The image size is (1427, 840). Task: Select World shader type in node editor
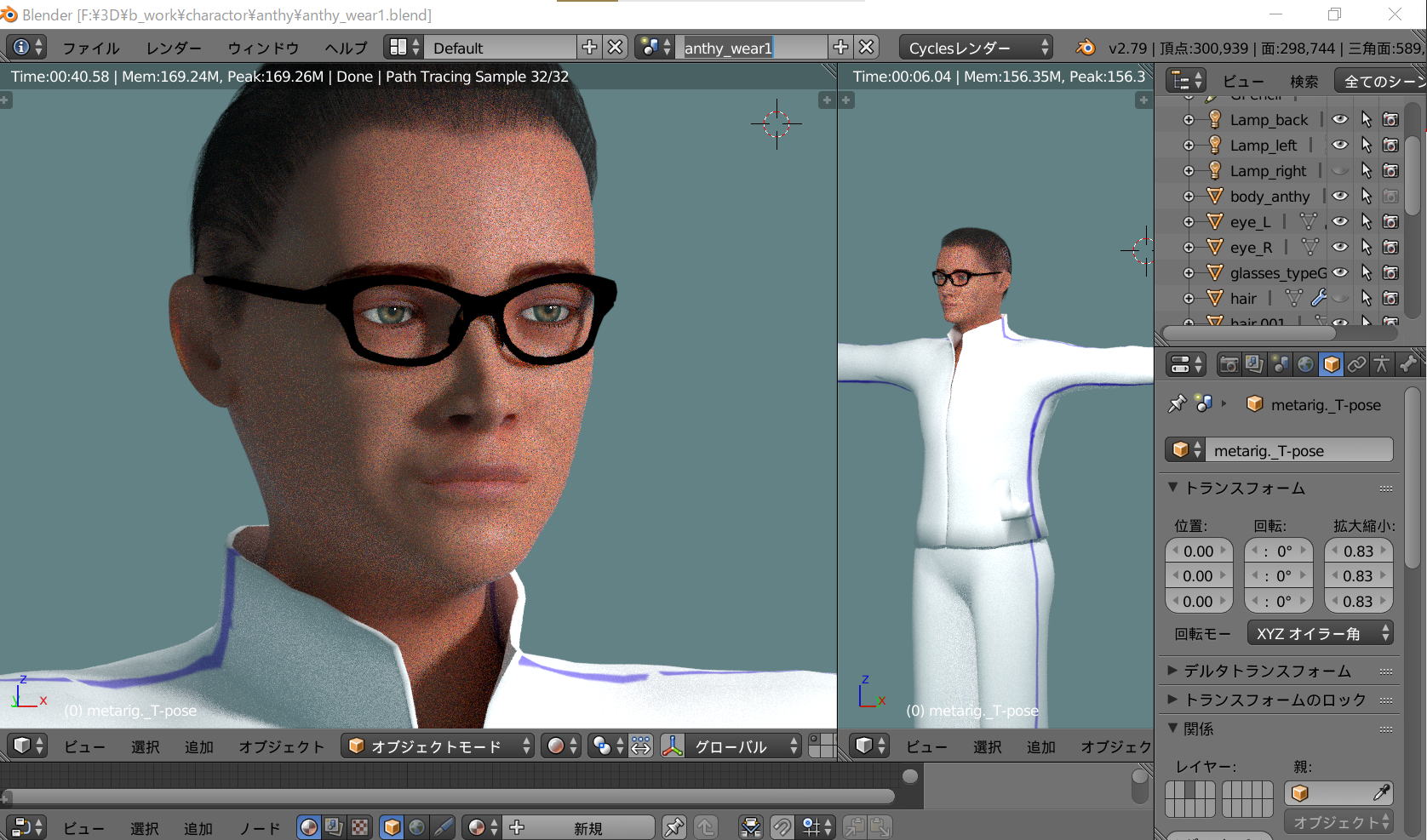tap(416, 827)
